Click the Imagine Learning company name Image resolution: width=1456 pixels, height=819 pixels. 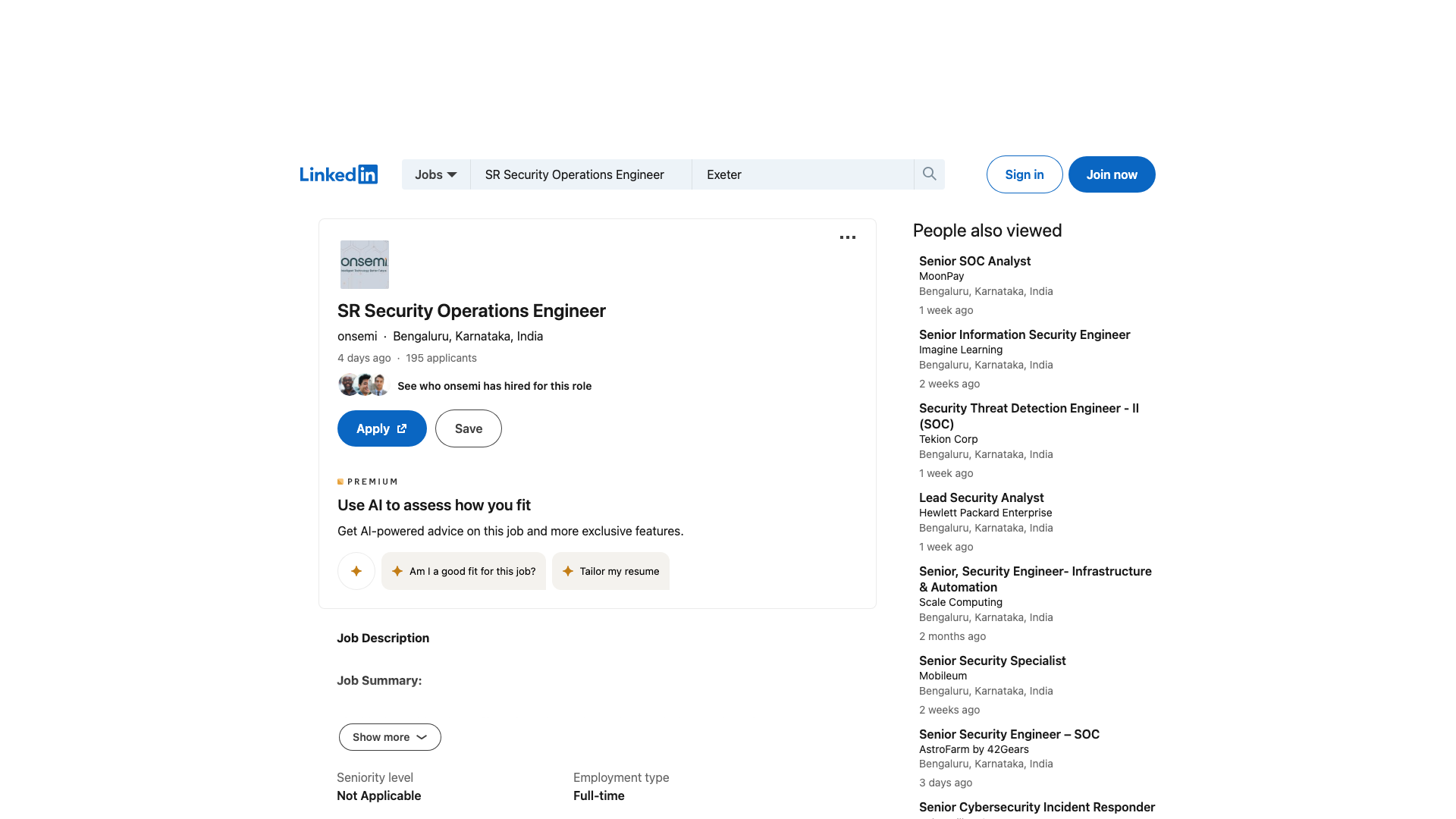961,350
